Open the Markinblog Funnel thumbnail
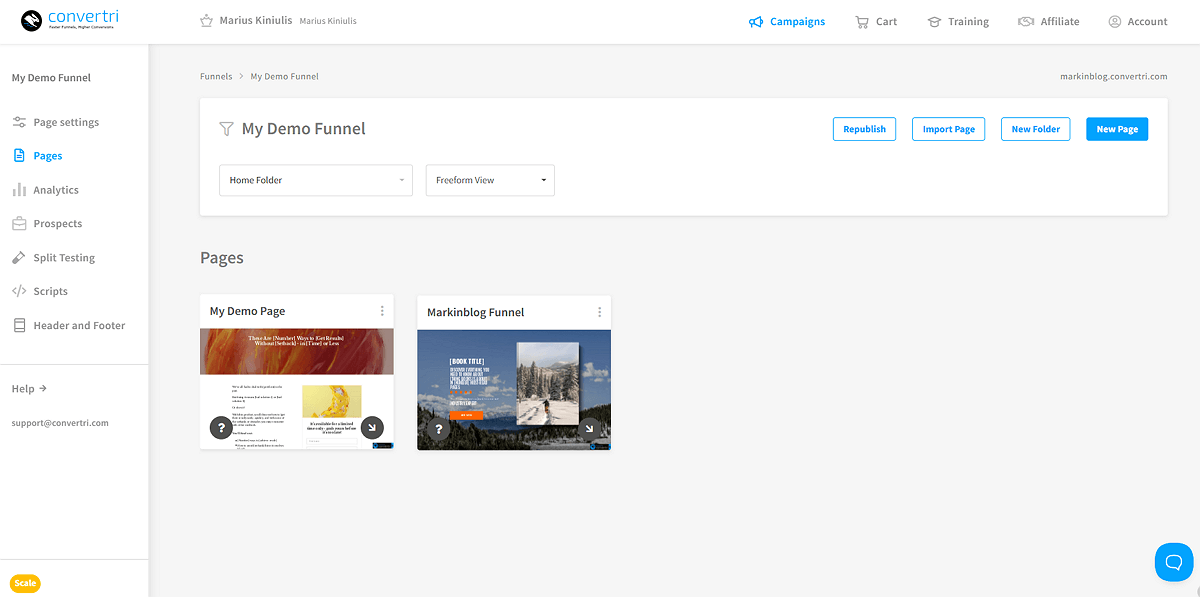This screenshot has height=597, width=1200. point(514,390)
